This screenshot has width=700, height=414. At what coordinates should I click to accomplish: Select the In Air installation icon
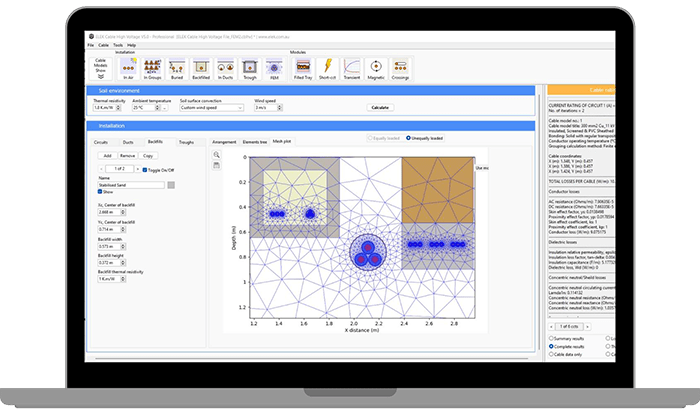pos(128,69)
